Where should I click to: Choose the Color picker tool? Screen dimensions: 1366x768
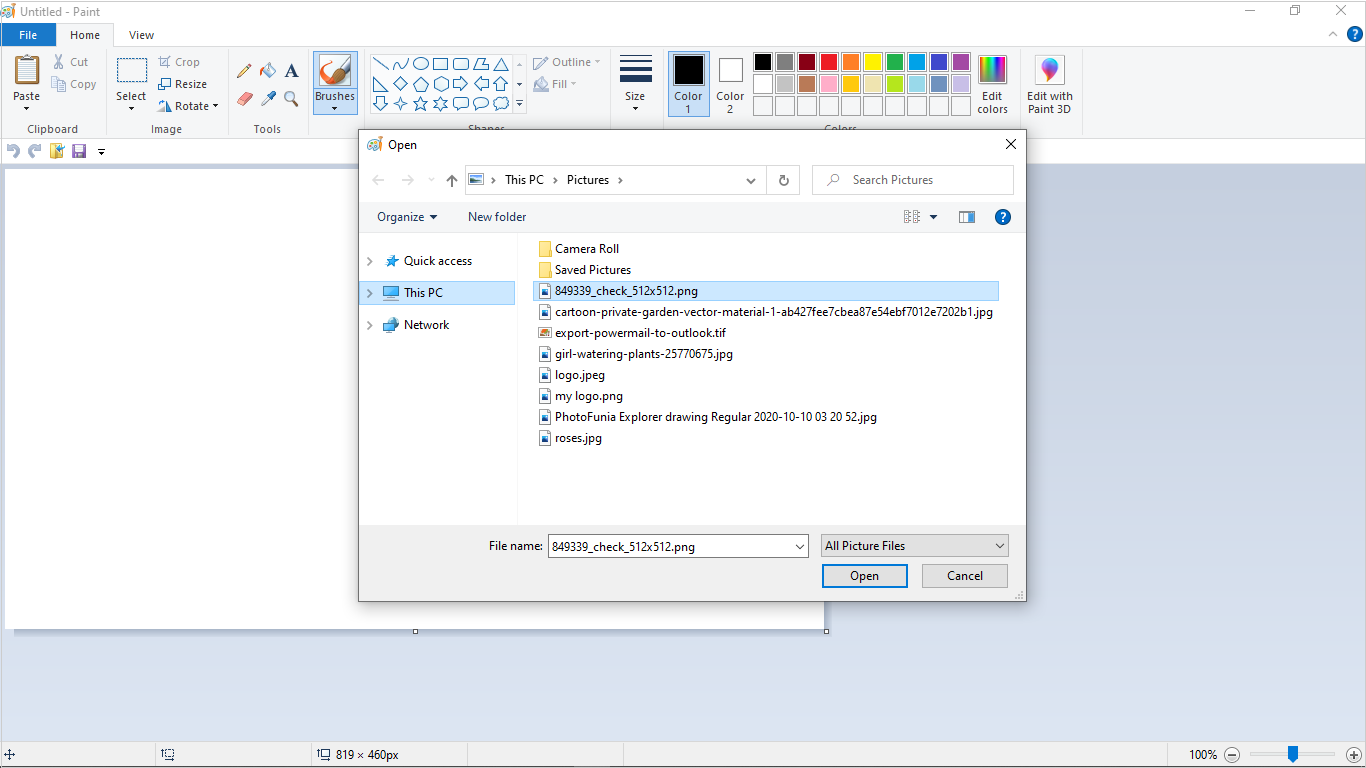click(267, 99)
